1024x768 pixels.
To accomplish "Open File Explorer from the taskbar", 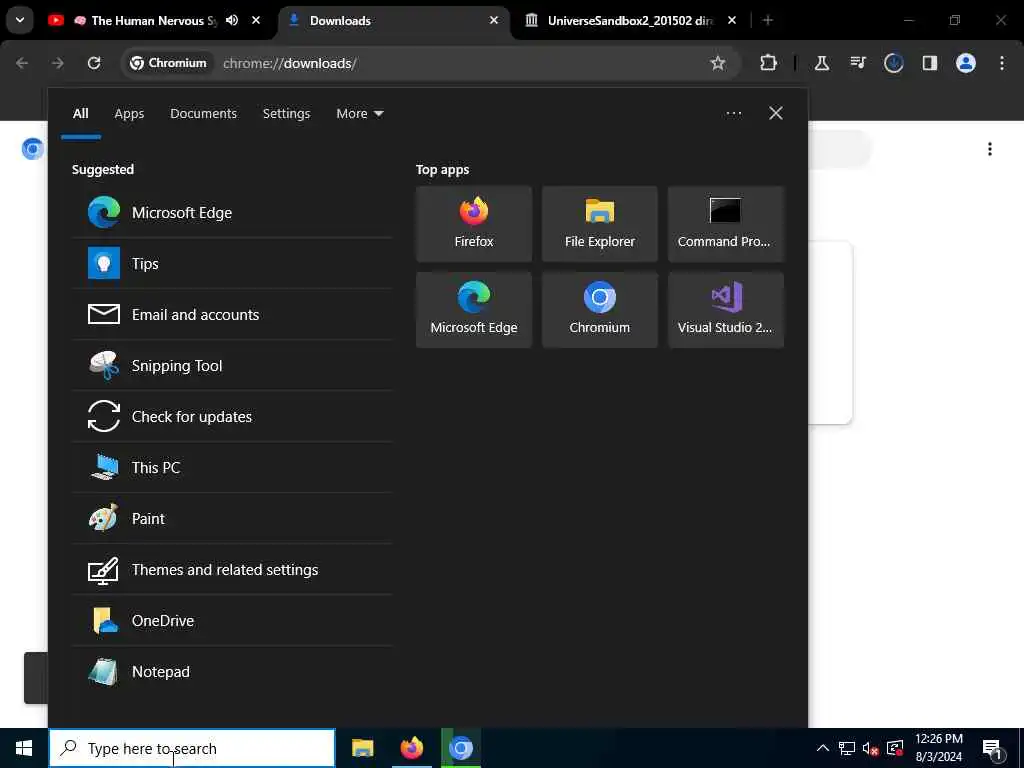I will [x=362, y=748].
